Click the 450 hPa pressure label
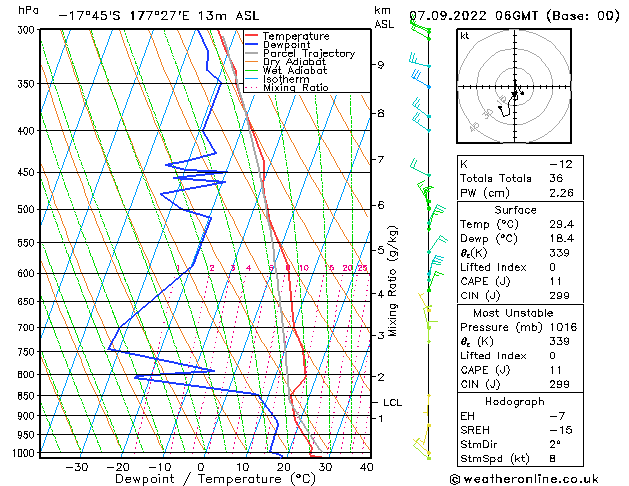 pos(28,172)
